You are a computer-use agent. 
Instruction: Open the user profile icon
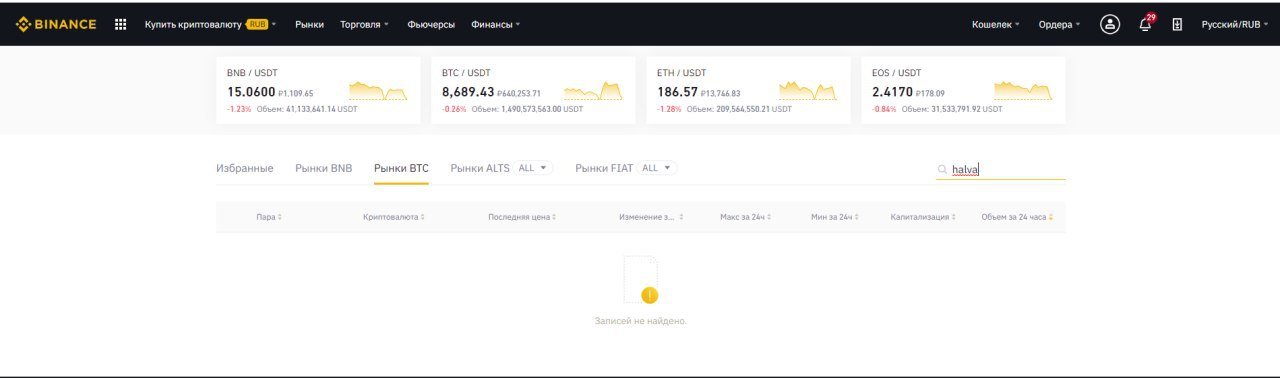[1110, 24]
